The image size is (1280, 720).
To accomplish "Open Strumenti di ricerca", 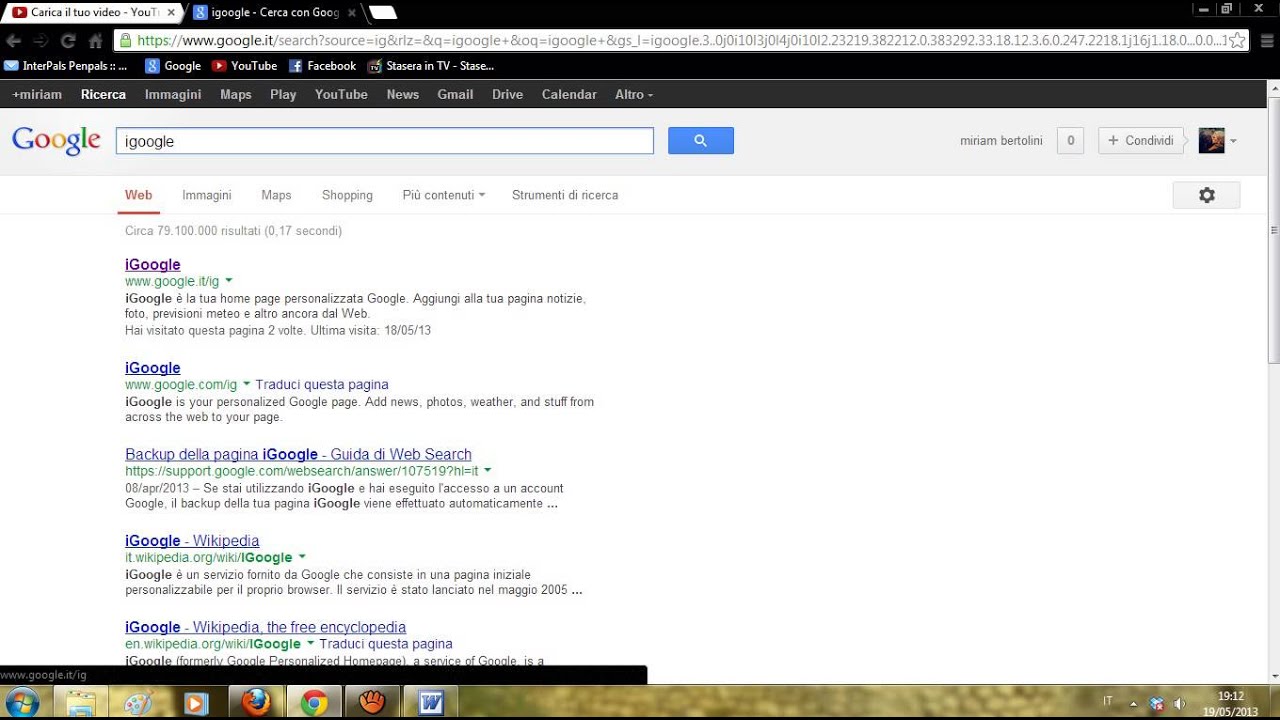I will pyautogui.click(x=565, y=195).
